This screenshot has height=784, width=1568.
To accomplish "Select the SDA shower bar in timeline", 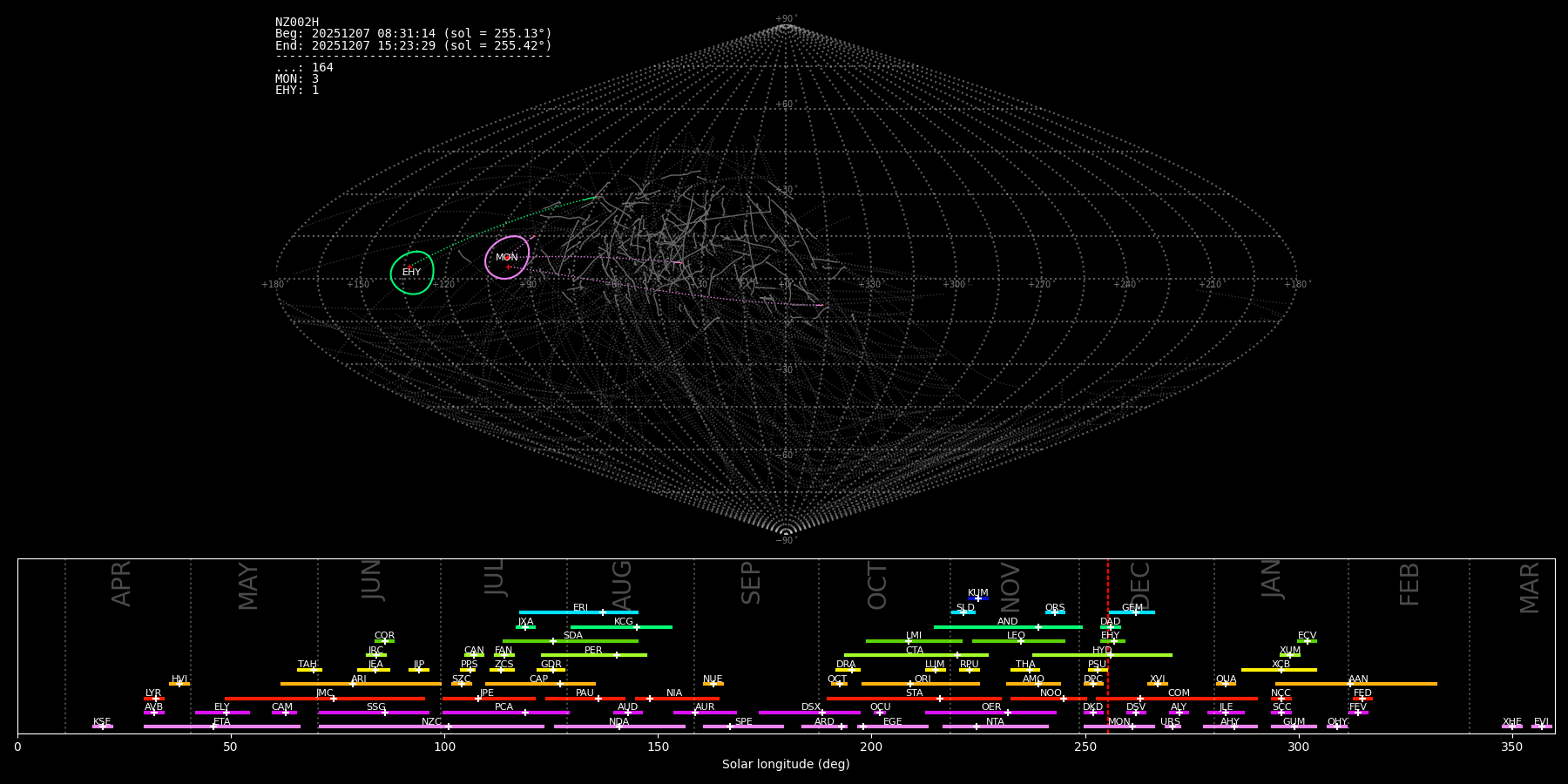I will coord(571,641).
